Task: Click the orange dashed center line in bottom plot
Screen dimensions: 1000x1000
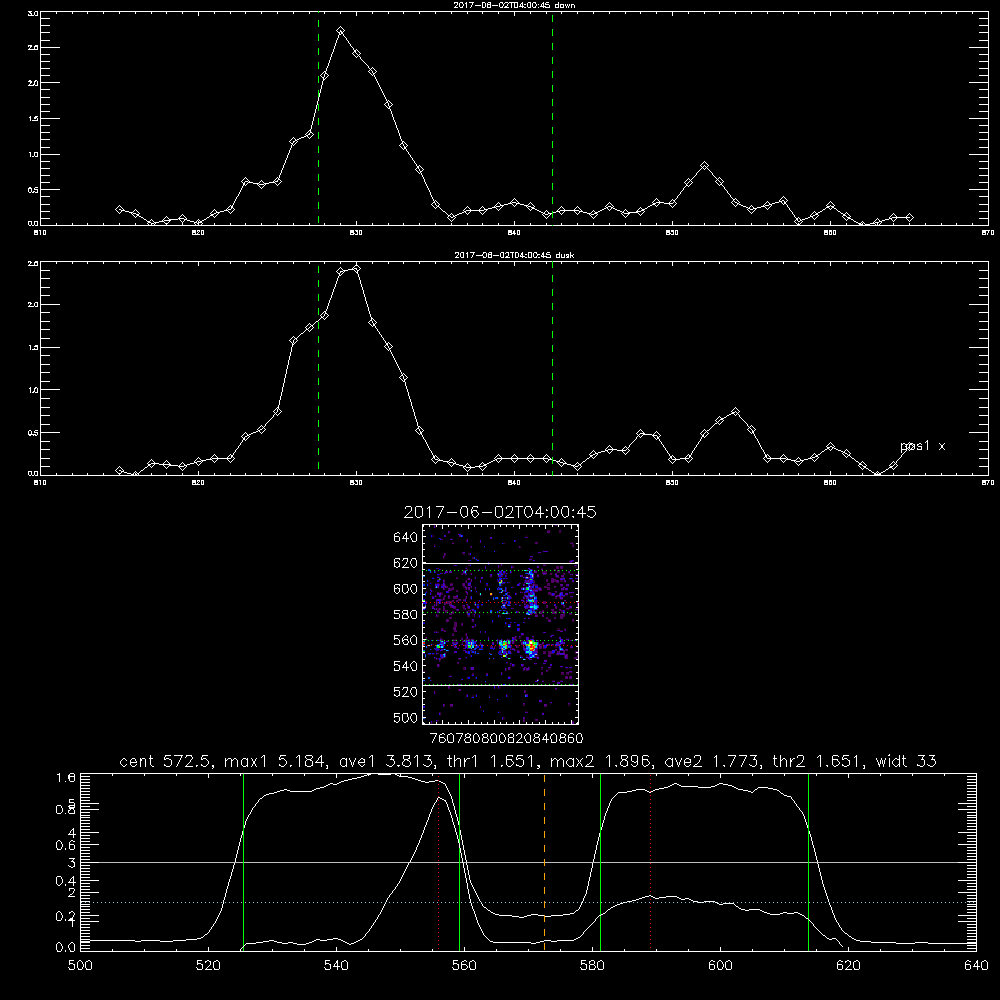Action: point(544,861)
